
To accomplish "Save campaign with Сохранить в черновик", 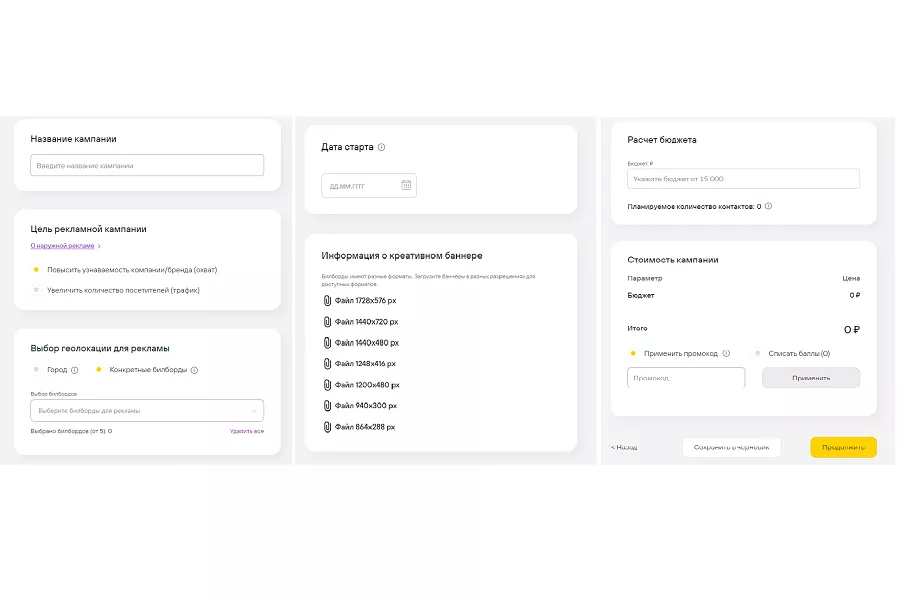I will click(731, 447).
